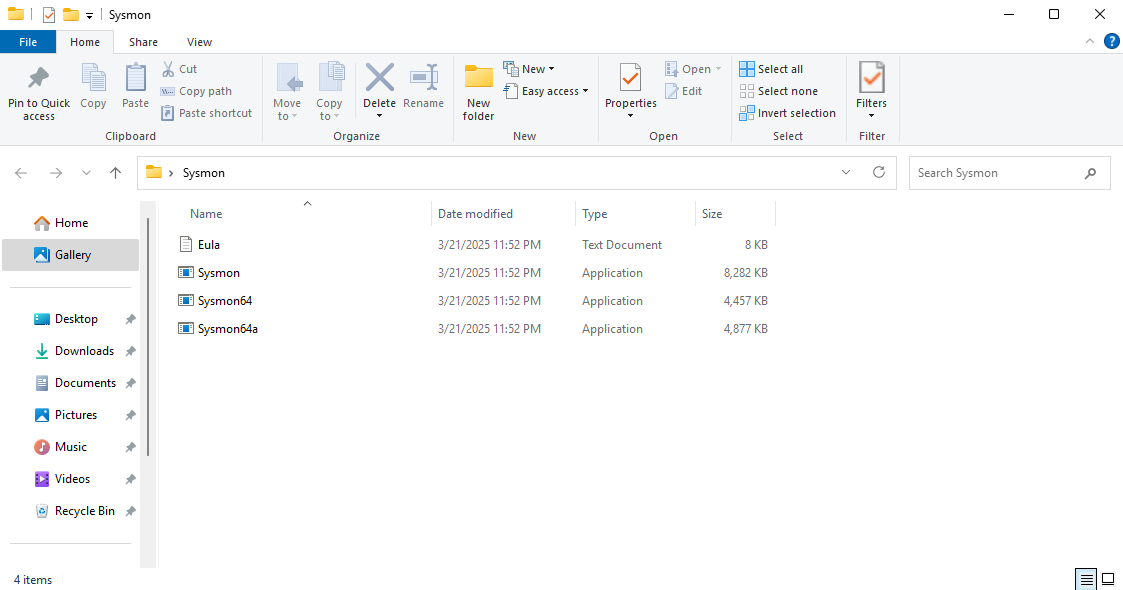1123x590 pixels.
Task: Click the Invert selection ribbon option
Action: pos(787,113)
